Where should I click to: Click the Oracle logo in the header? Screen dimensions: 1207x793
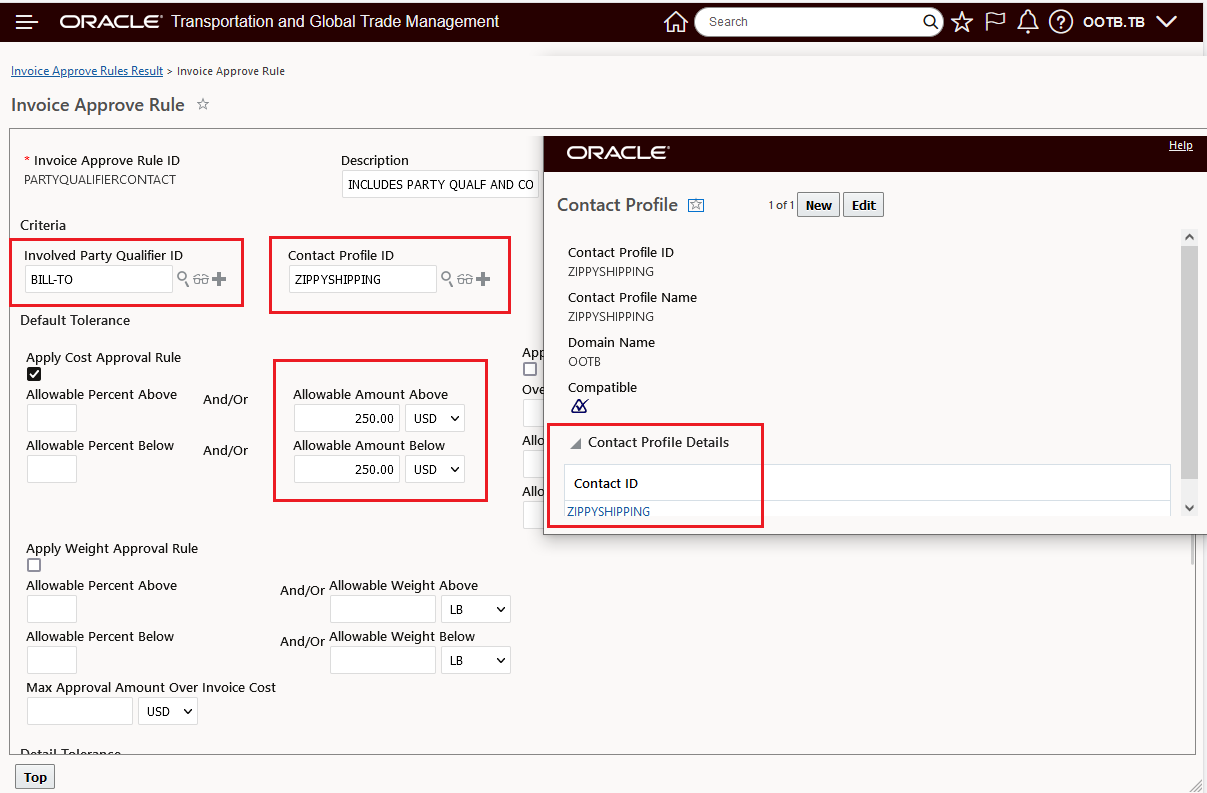110,22
